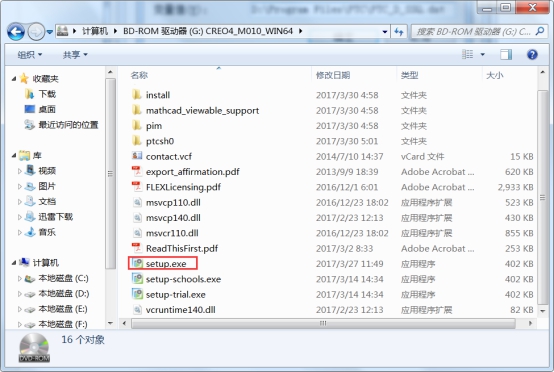Click the search magnifier icon
The image size is (554, 372).
click(540, 31)
